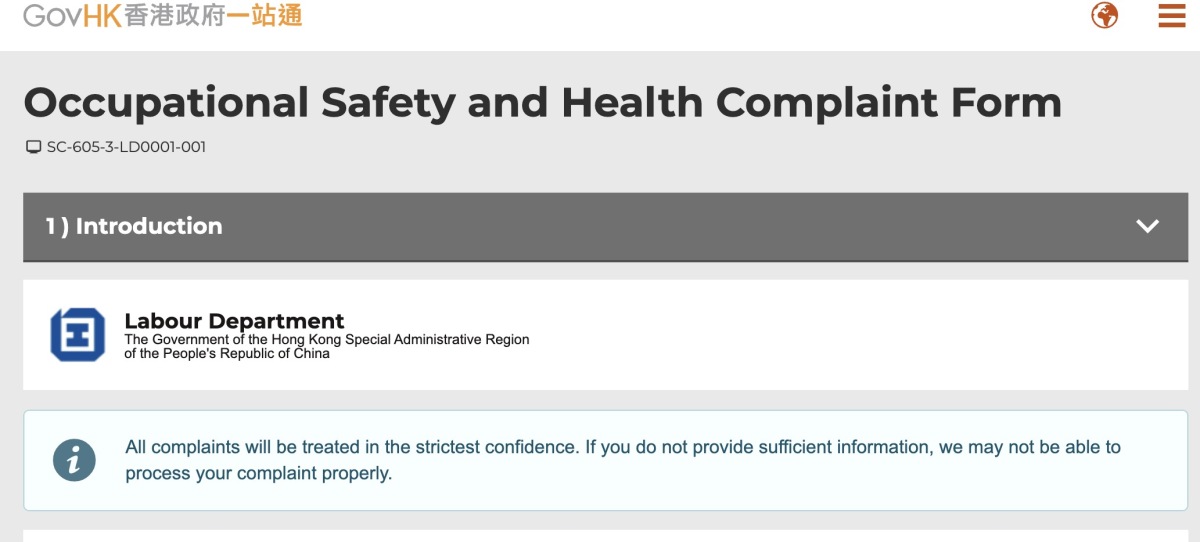Click the GovHK logo text
1200x542 pixels.
click(x=72, y=15)
